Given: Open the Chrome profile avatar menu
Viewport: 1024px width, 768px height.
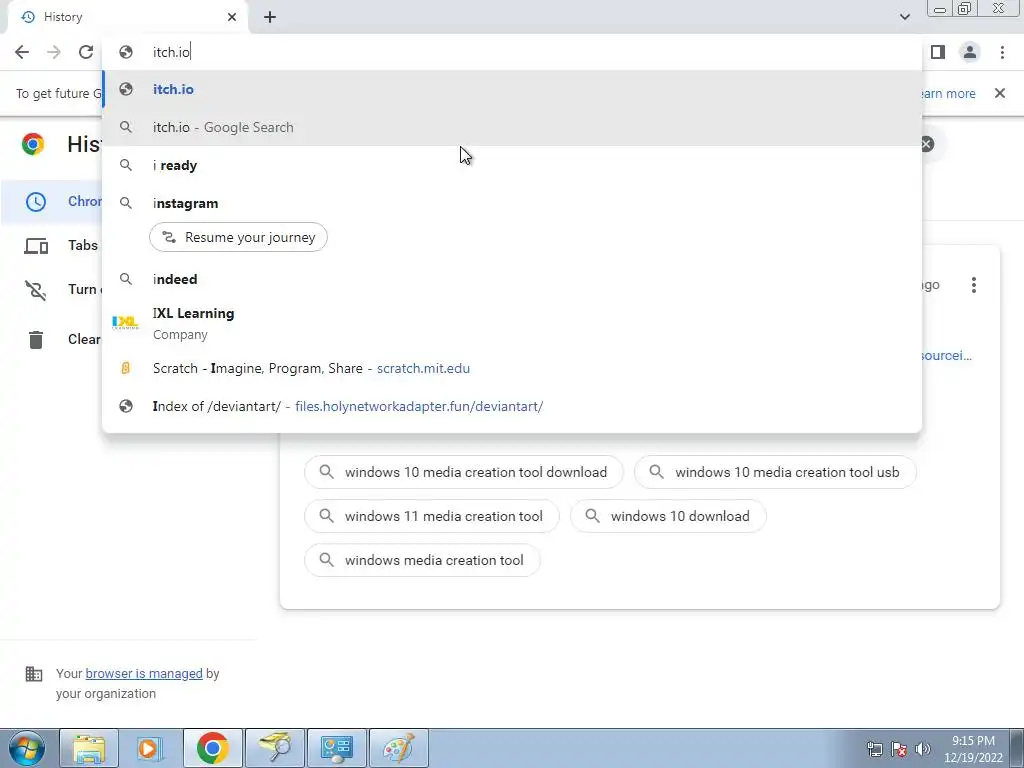Looking at the screenshot, I should pos(970,52).
